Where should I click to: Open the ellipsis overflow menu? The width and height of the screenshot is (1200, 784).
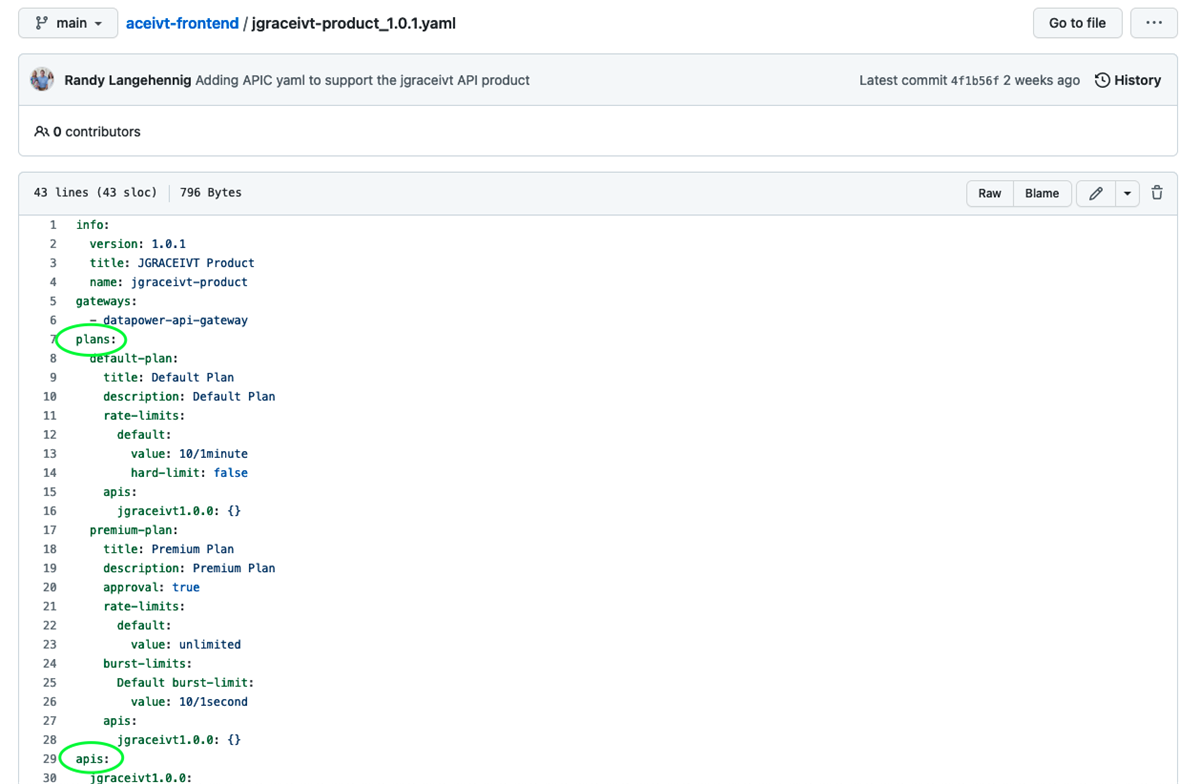click(1154, 22)
